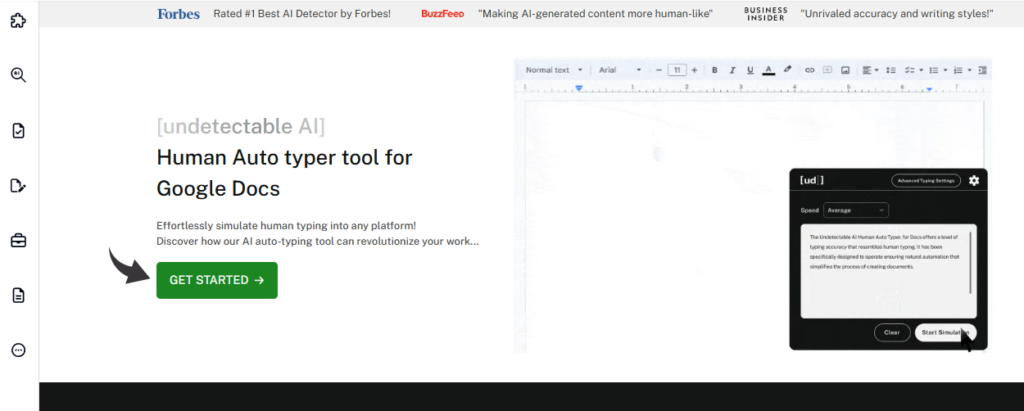1024x411 pixels.
Task: Open the Normal text style dropdown
Action: [553, 70]
